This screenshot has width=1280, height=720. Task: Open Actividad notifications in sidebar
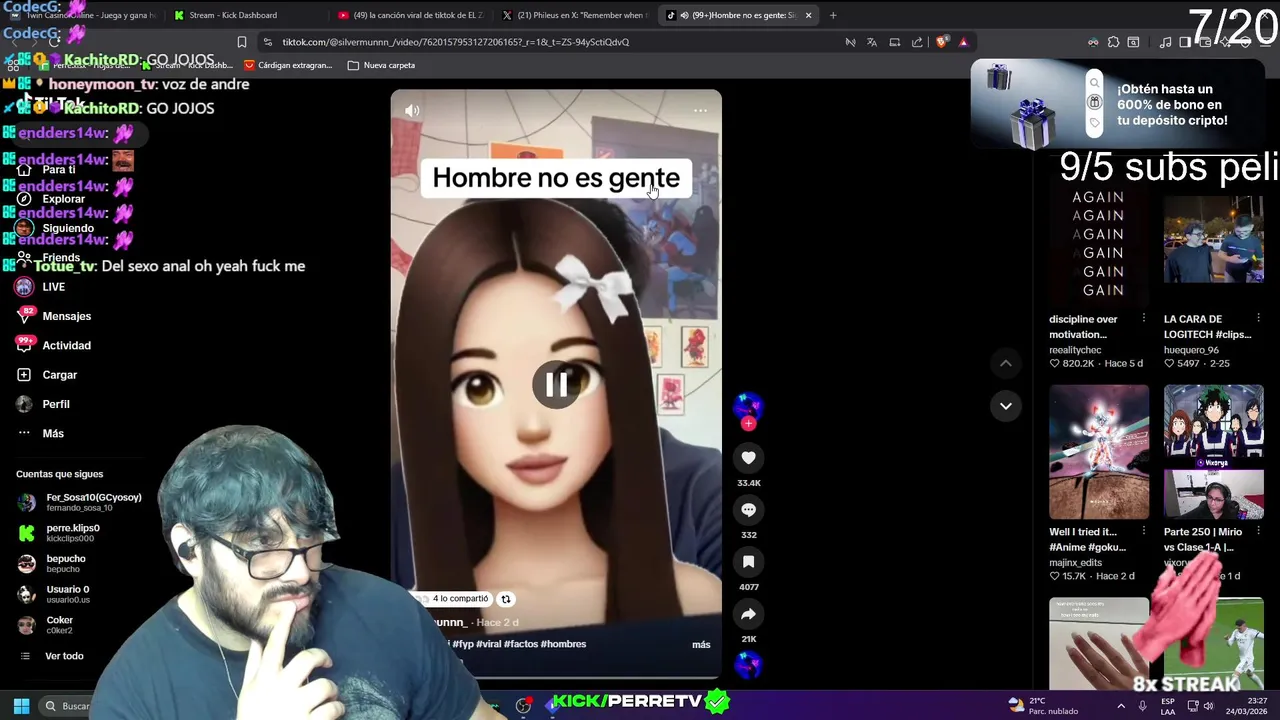[66, 345]
